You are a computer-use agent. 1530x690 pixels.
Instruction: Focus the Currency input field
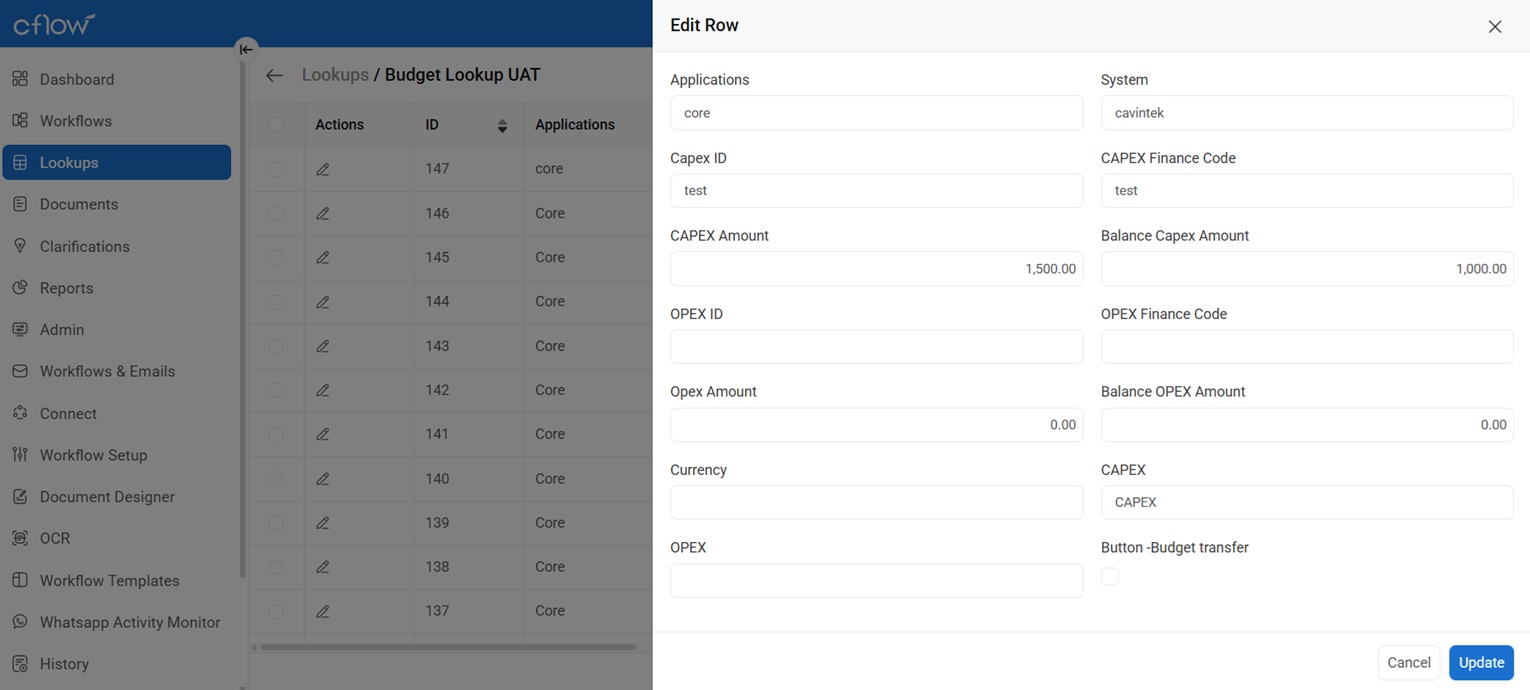(x=876, y=502)
